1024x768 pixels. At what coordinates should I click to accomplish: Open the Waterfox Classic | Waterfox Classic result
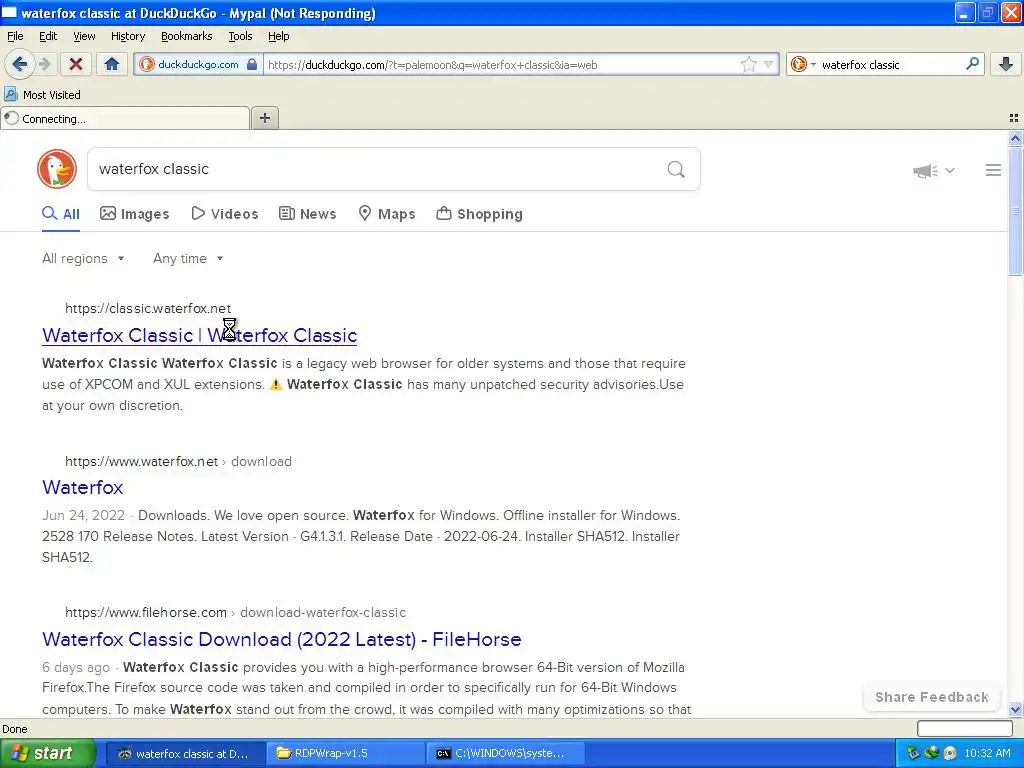click(199, 335)
